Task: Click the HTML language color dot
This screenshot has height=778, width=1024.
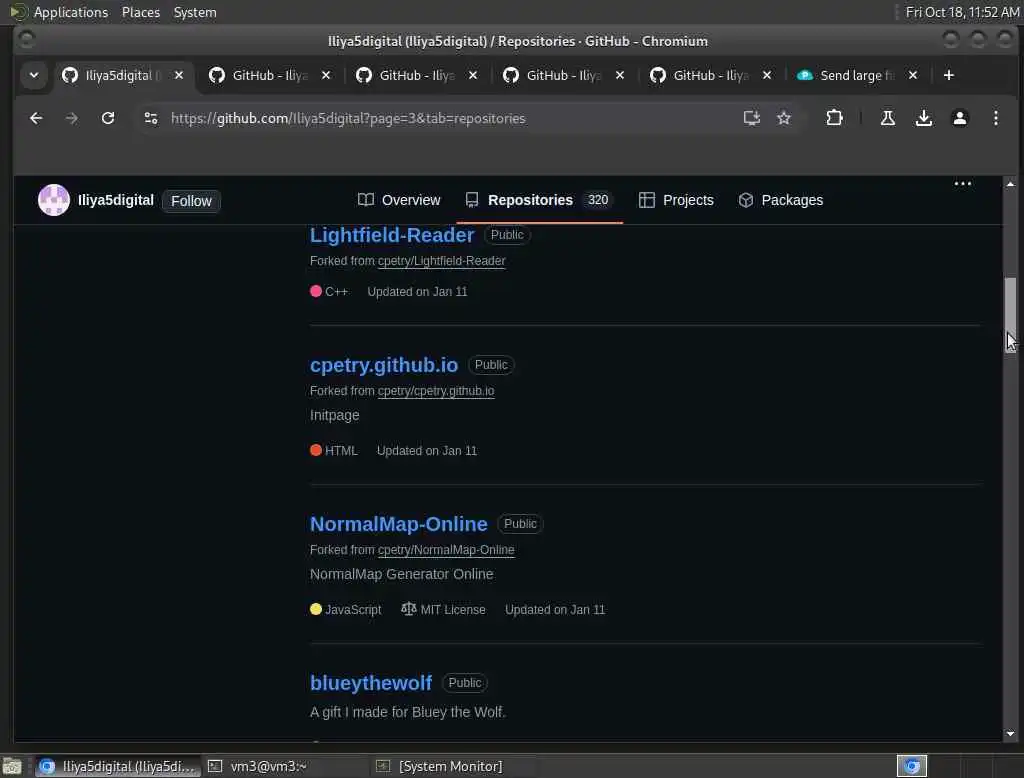Action: point(316,450)
